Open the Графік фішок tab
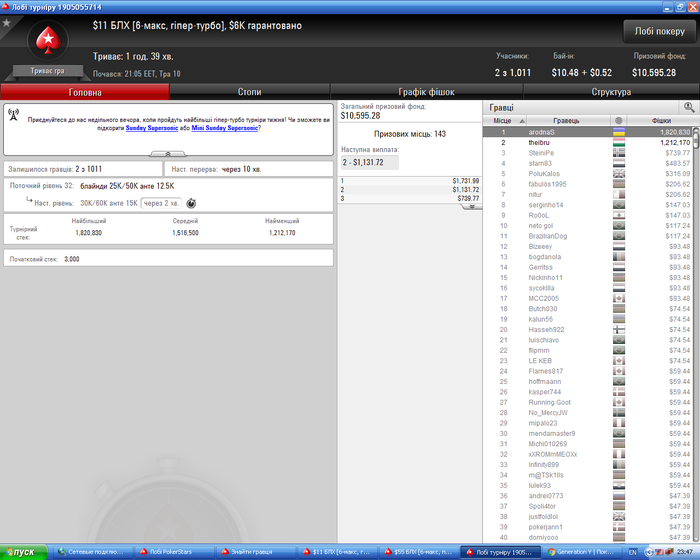Viewport: 700px width, 560px height. pos(426,92)
